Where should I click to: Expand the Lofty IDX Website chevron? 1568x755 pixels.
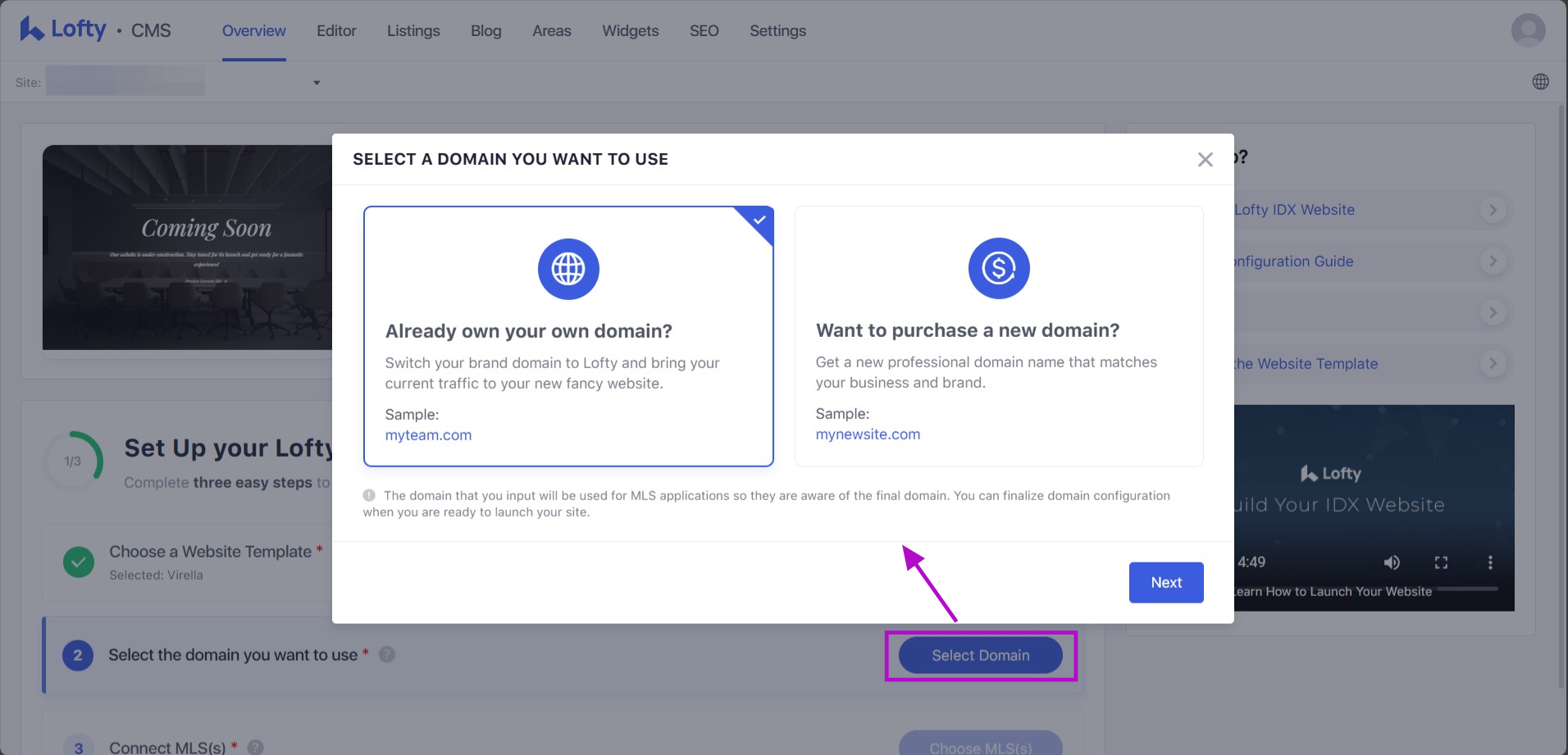1493,210
